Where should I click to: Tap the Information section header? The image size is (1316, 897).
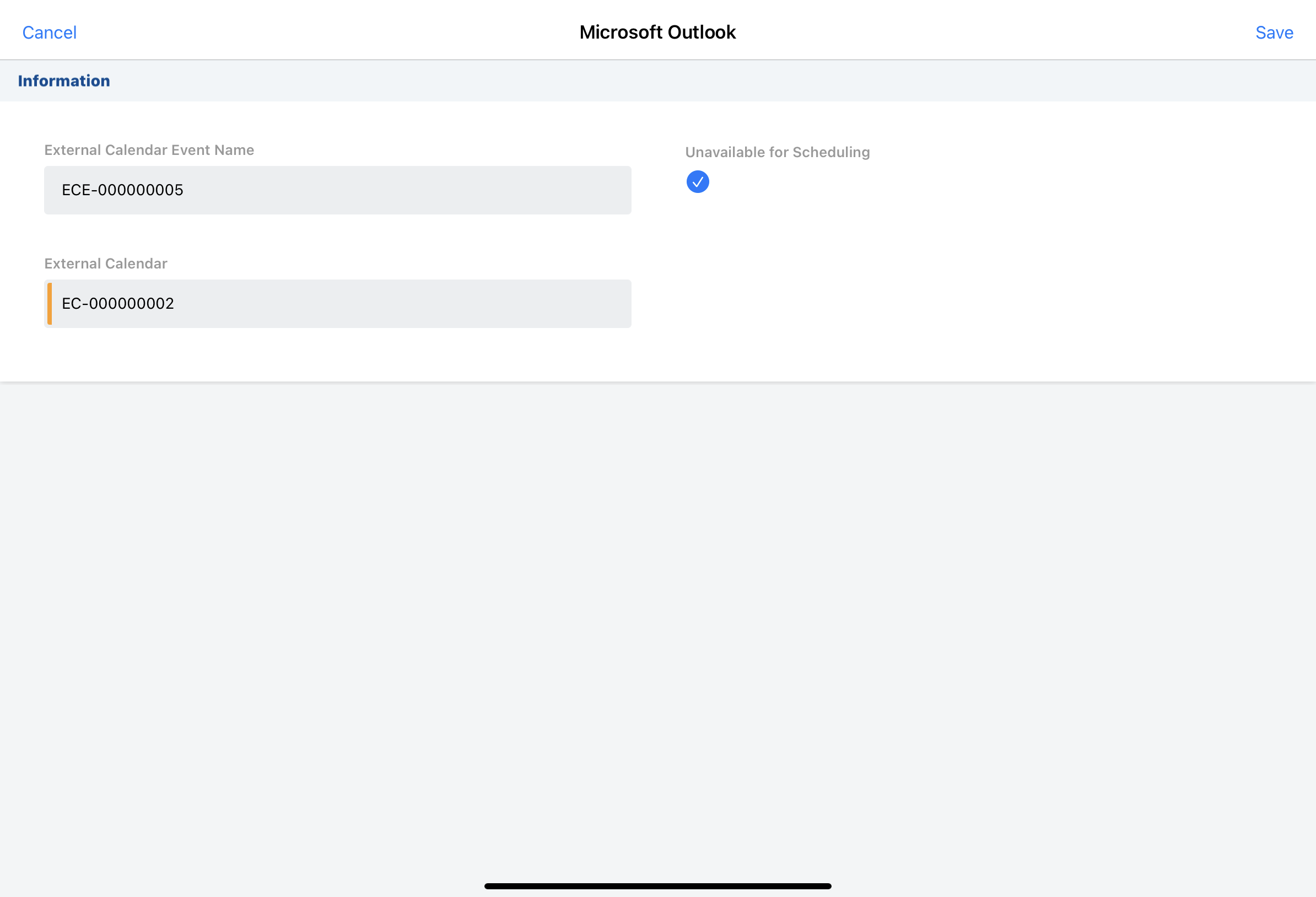coord(64,81)
